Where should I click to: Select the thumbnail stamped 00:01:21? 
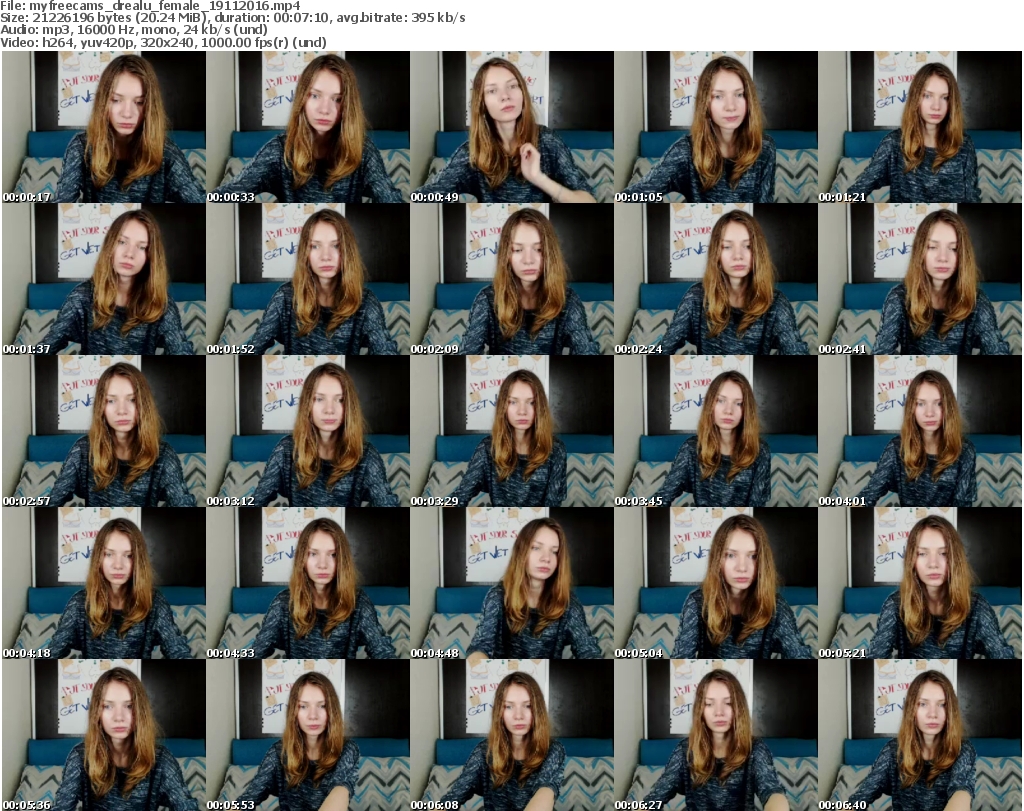coord(920,127)
